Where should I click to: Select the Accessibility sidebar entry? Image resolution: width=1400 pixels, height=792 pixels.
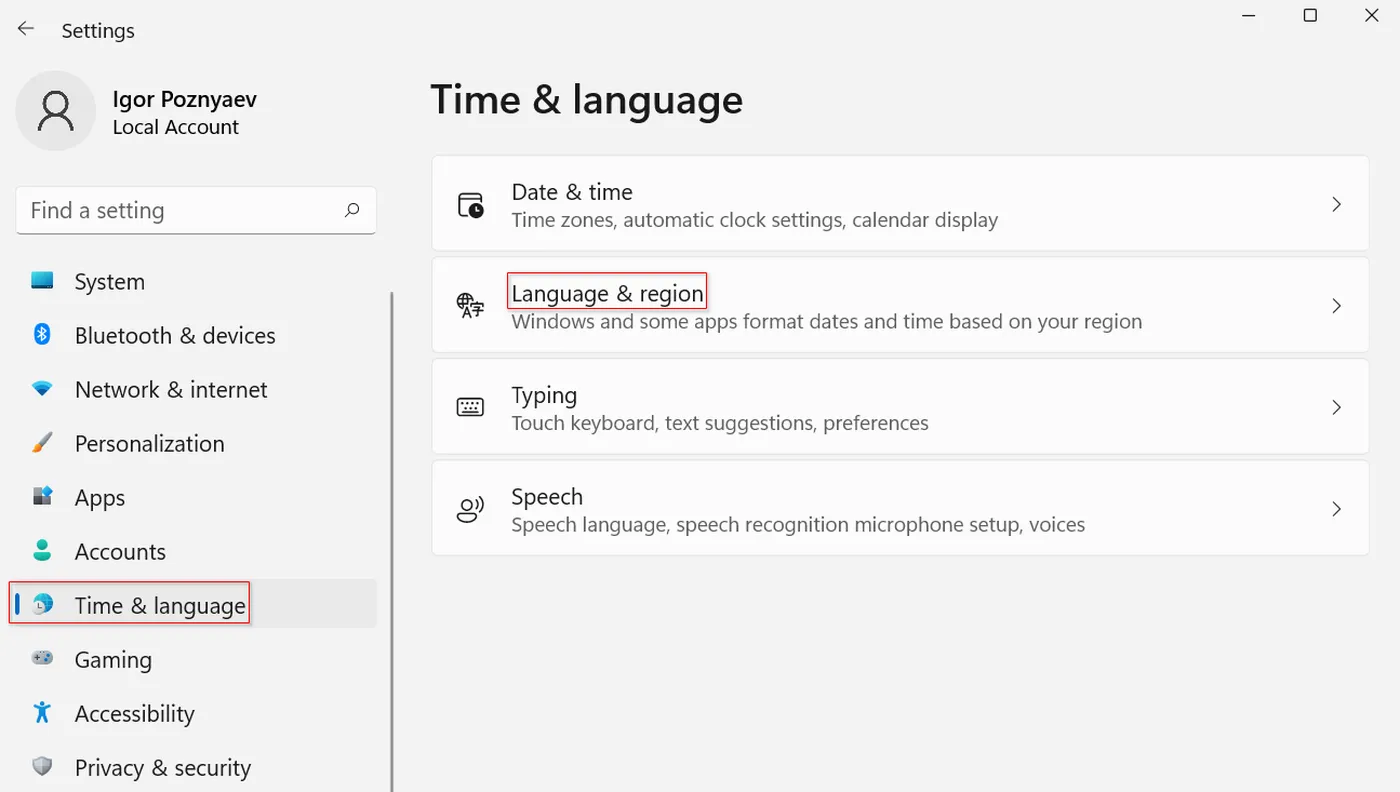click(134, 714)
